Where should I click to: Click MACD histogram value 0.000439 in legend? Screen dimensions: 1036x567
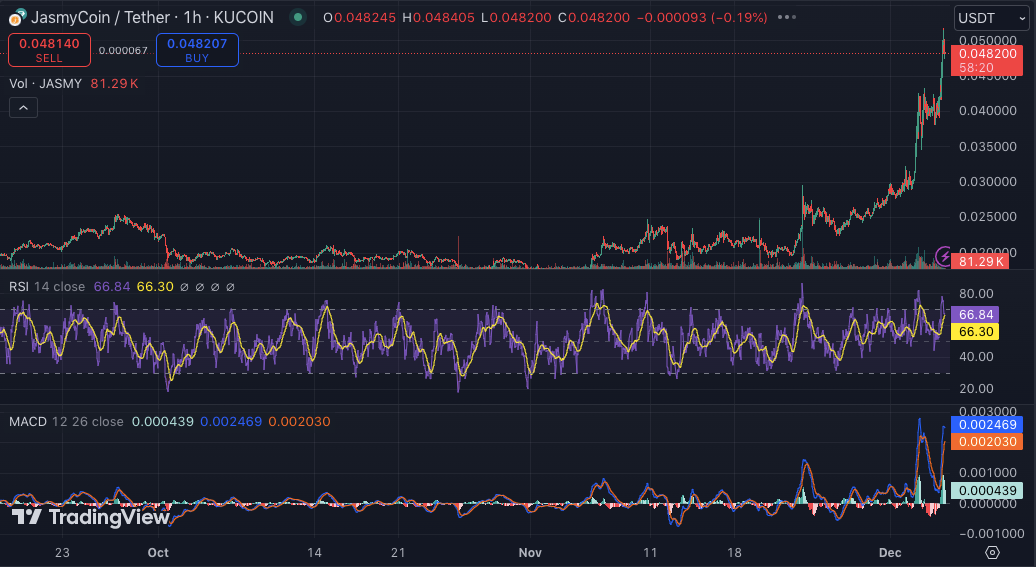163,422
